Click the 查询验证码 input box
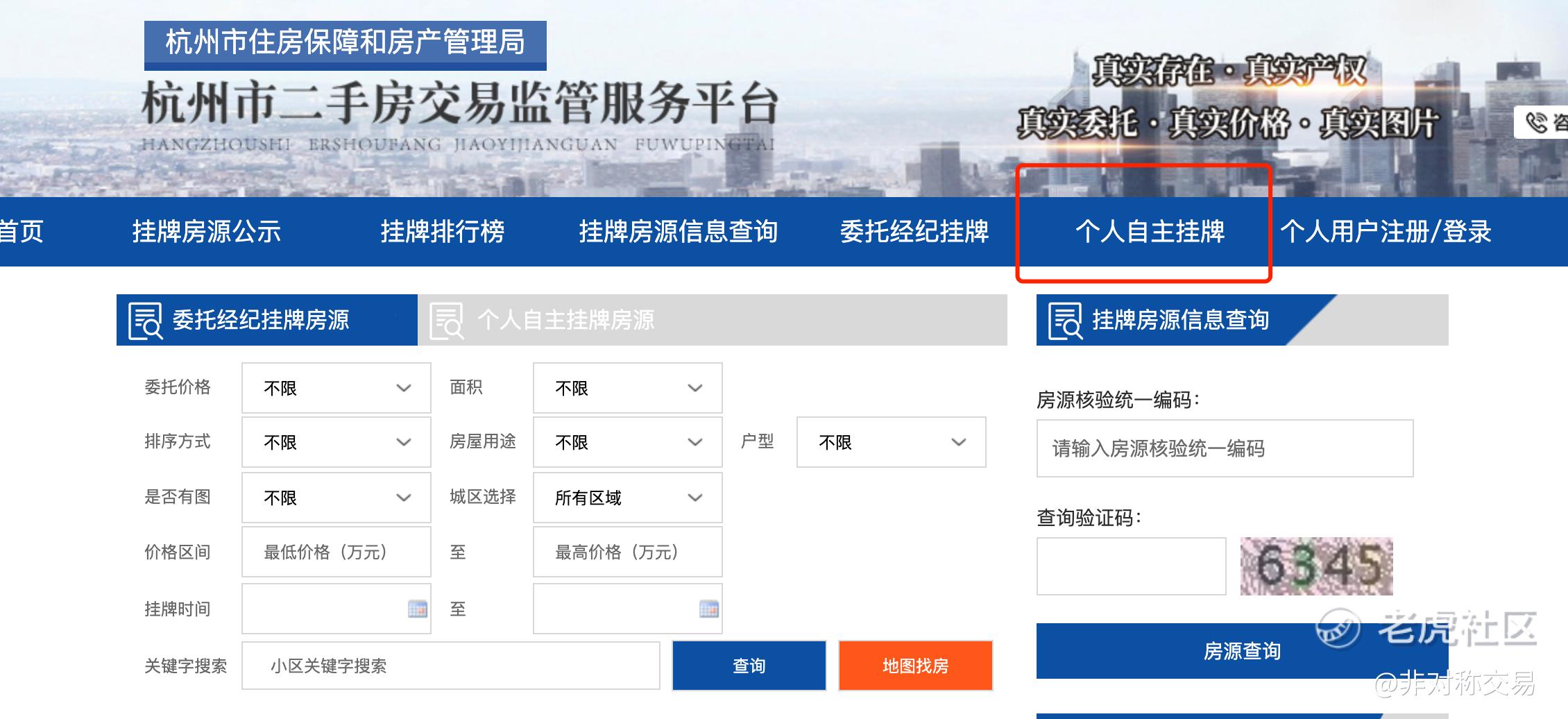The height and width of the screenshot is (719, 1568). tap(1132, 566)
